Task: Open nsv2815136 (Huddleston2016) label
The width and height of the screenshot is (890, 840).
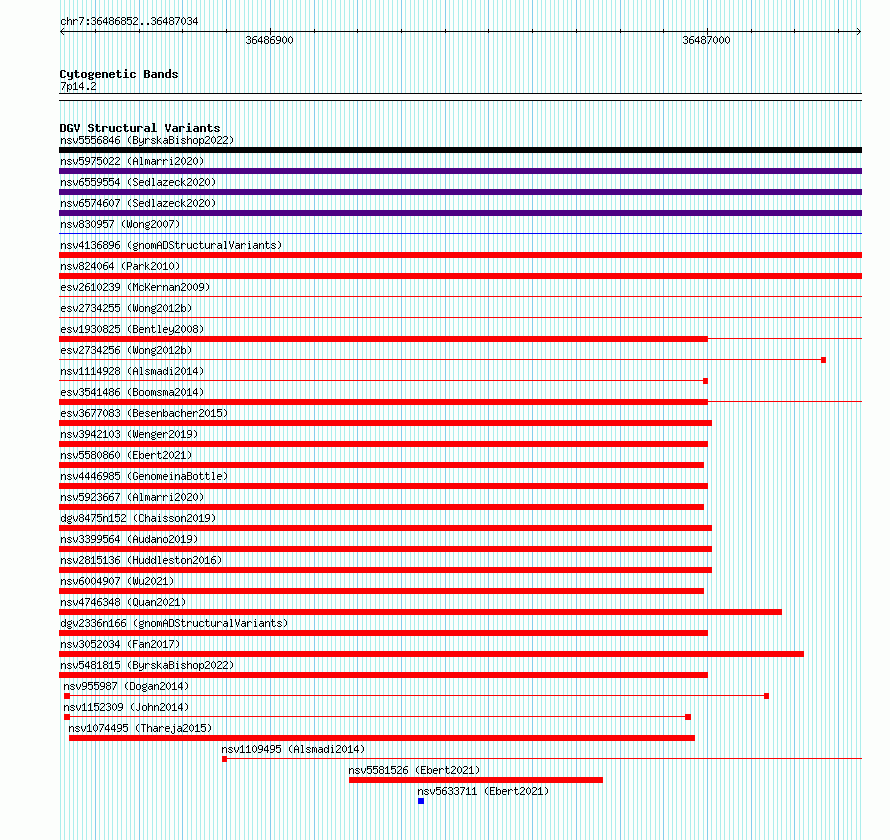Action: tap(141, 560)
